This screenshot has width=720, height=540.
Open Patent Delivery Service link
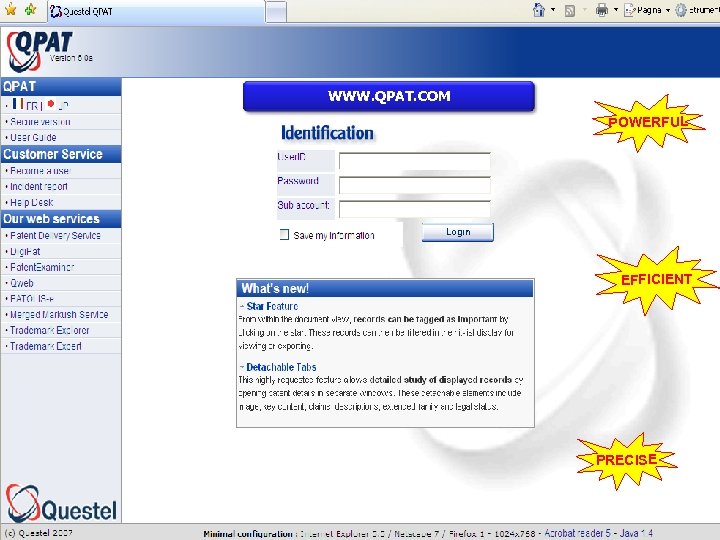[55, 236]
